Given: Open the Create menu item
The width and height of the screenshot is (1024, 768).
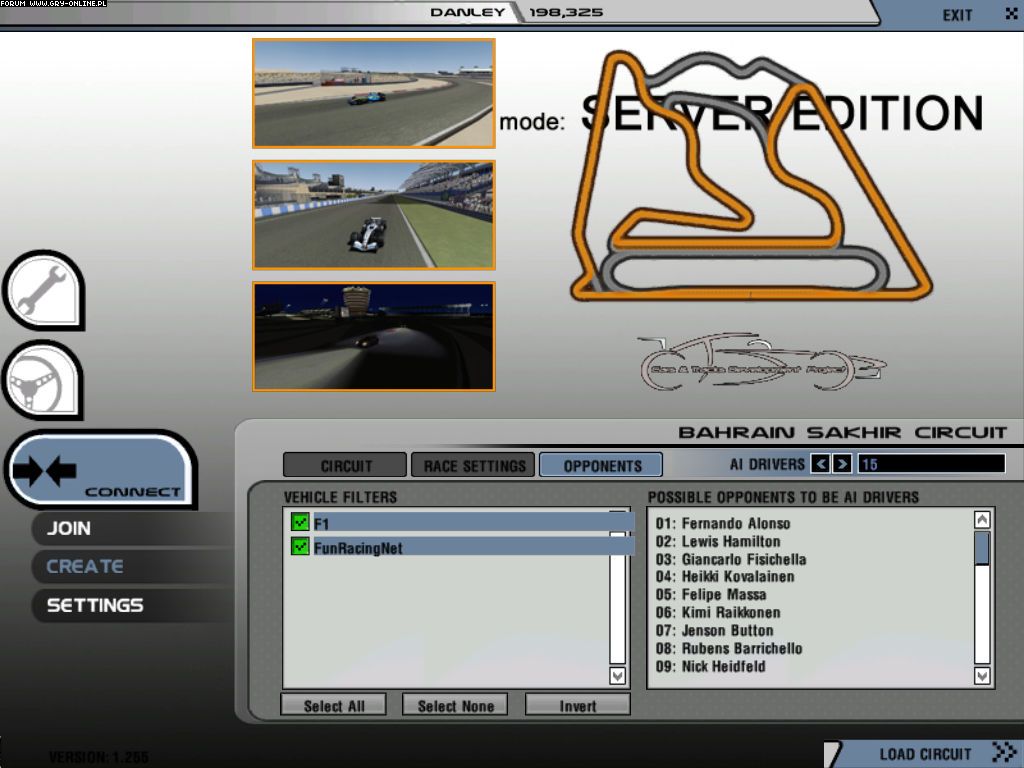Looking at the screenshot, I should coord(84,566).
